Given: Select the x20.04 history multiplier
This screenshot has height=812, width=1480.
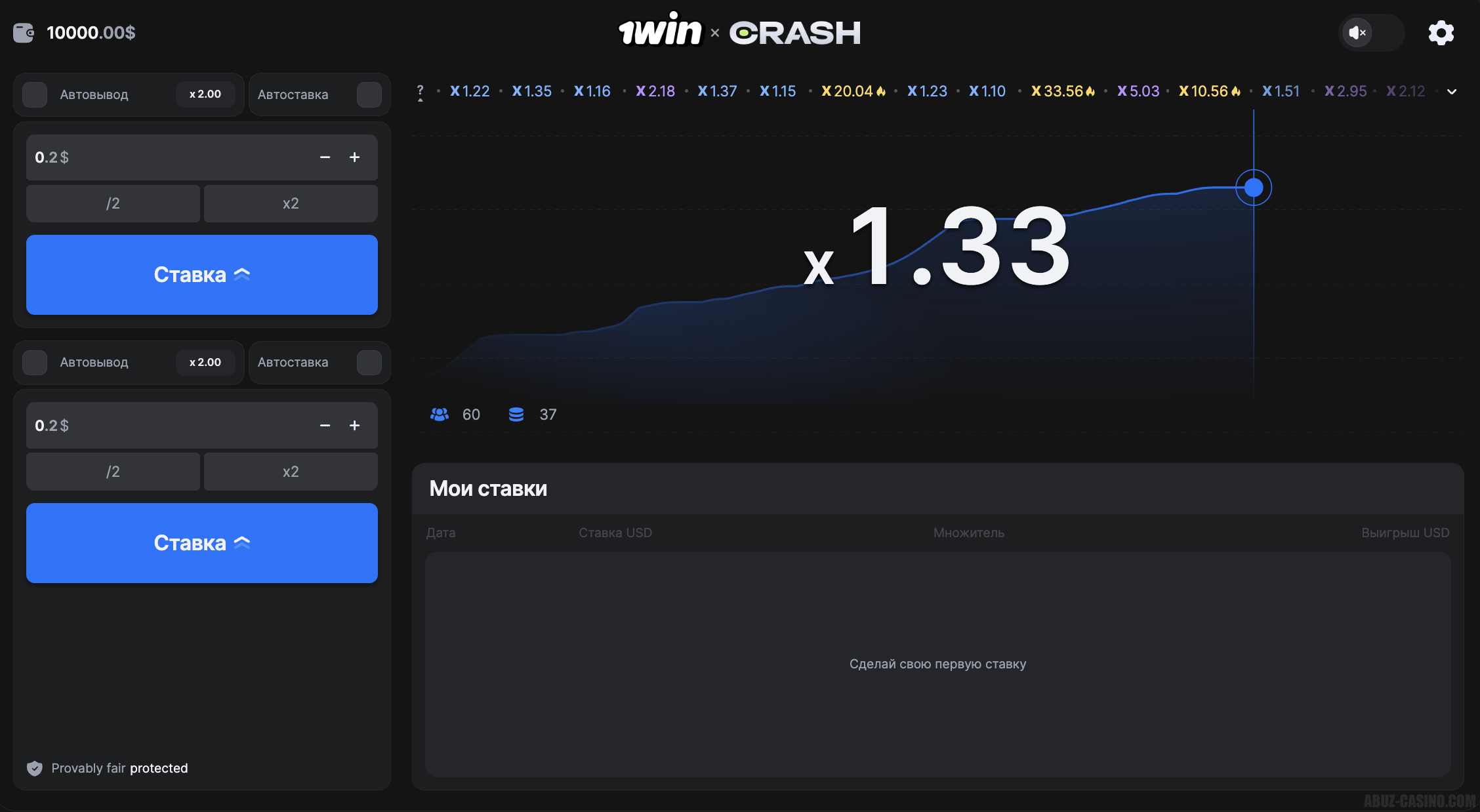Looking at the screenshot, I should point(852,91).
